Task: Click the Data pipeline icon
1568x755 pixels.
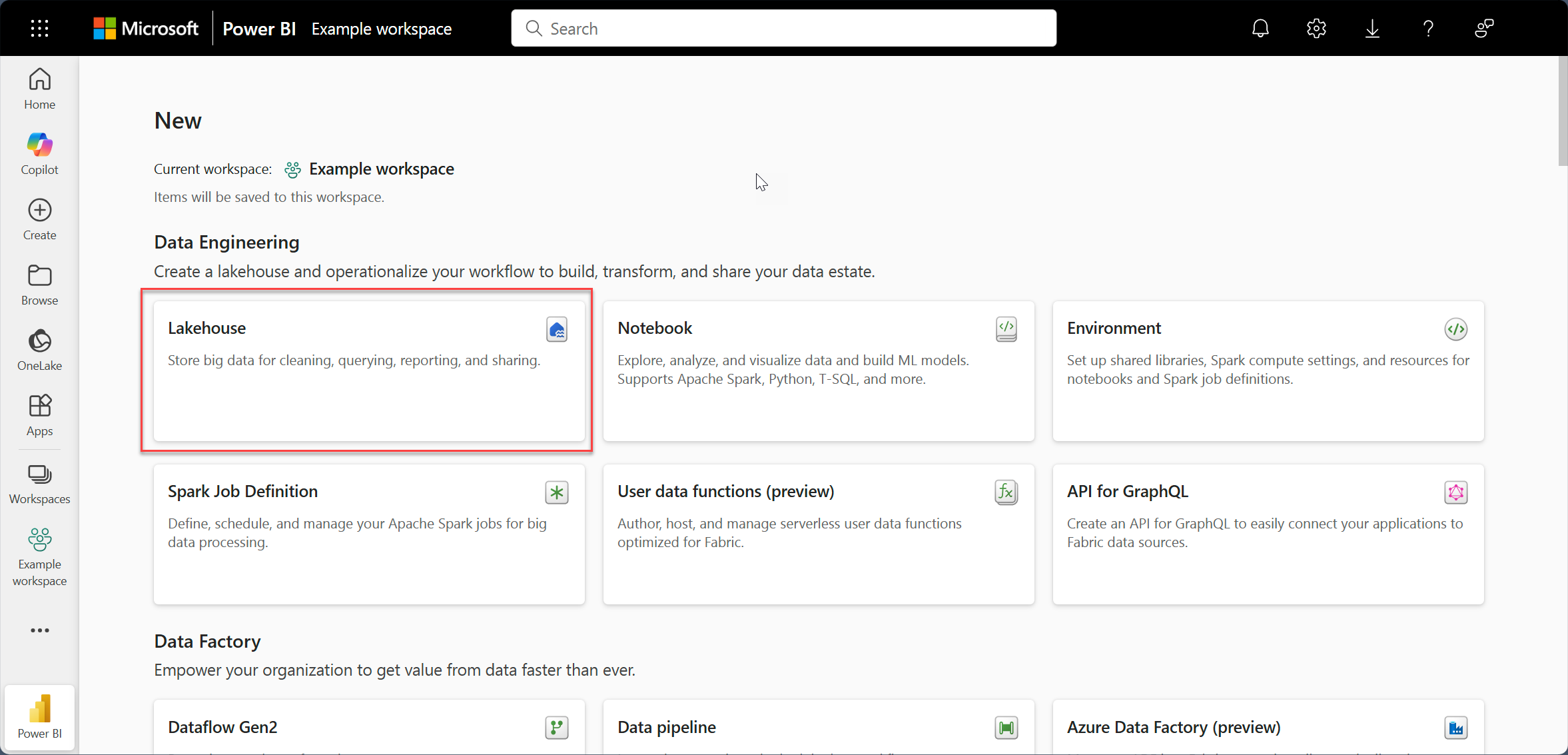Action: click(1006, 728)
